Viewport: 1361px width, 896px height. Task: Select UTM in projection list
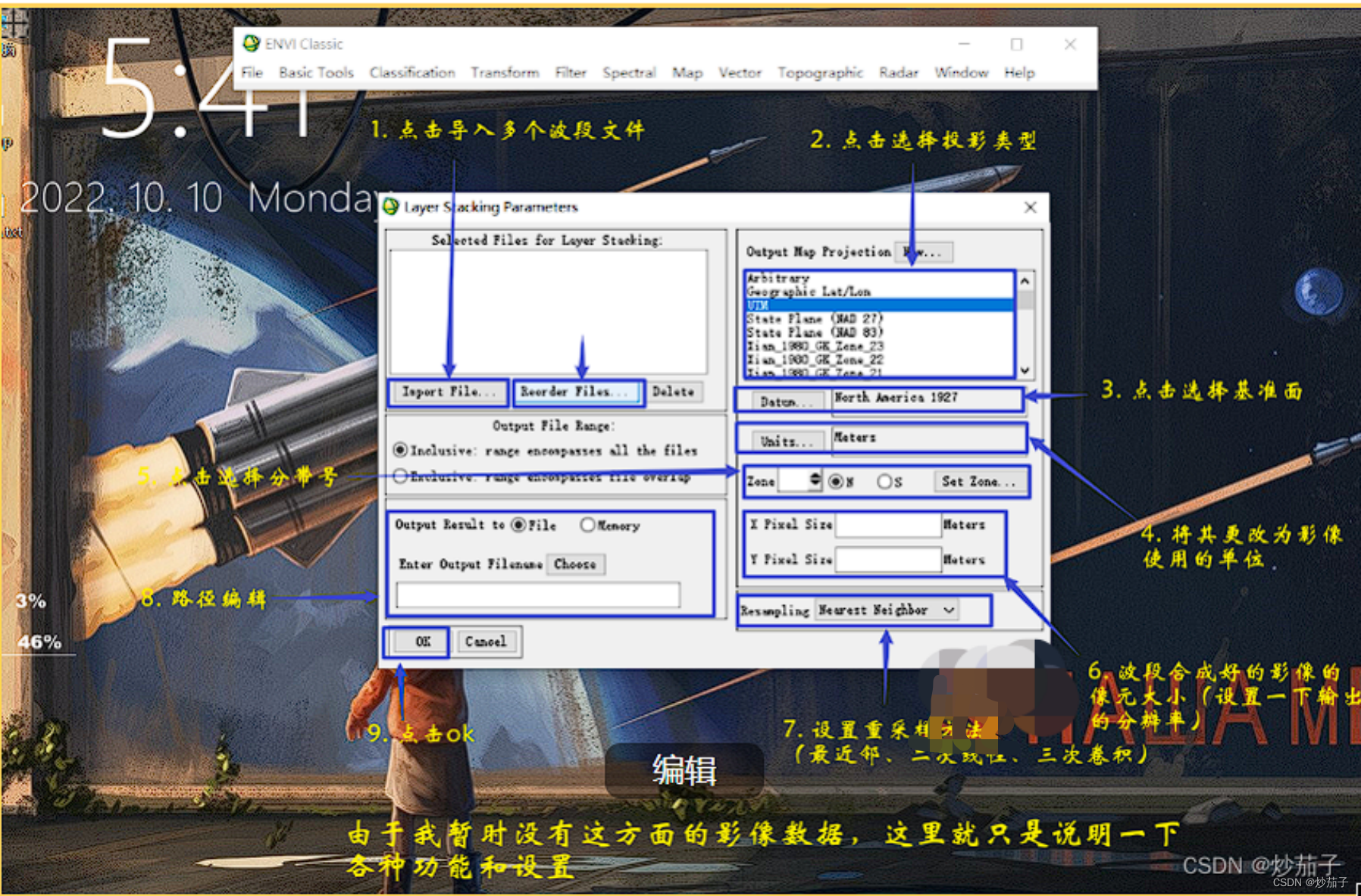[879, 305]
